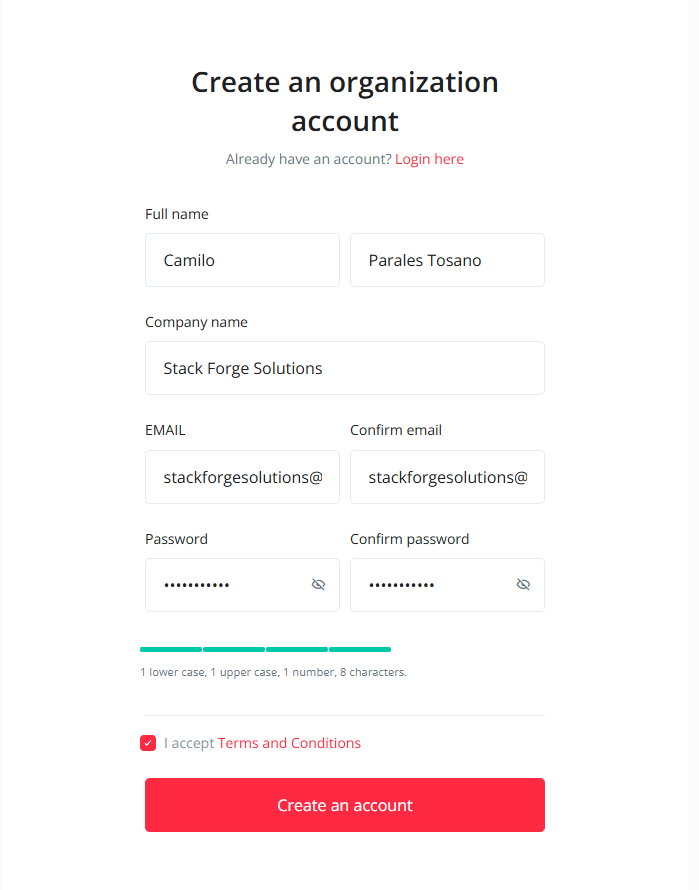The height and width of the screenshot is (890, 699).
Task: Uncheck the Terms and Conditions acceptance box
Action: pos(148,743)
